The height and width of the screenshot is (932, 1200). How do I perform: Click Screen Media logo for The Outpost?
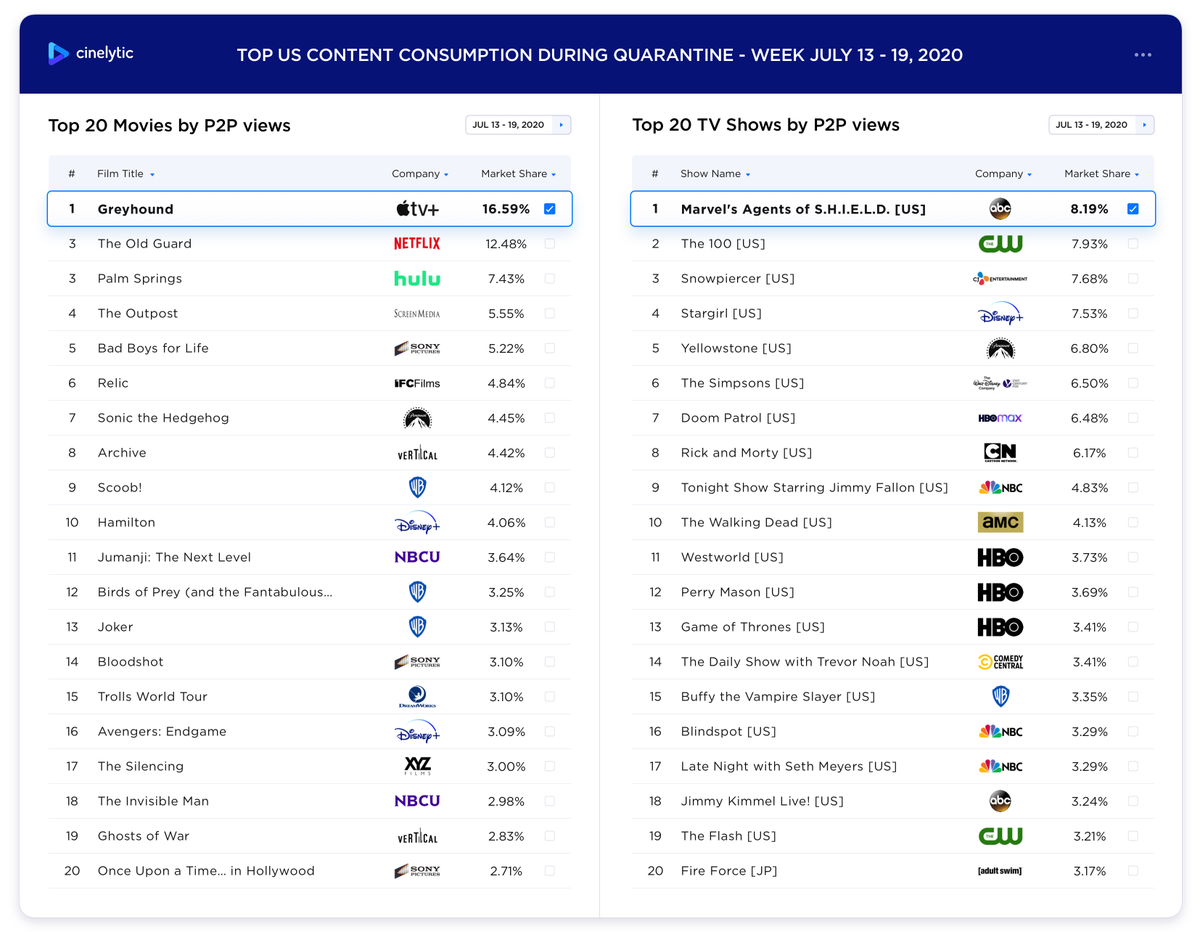(x=417, y=313)
